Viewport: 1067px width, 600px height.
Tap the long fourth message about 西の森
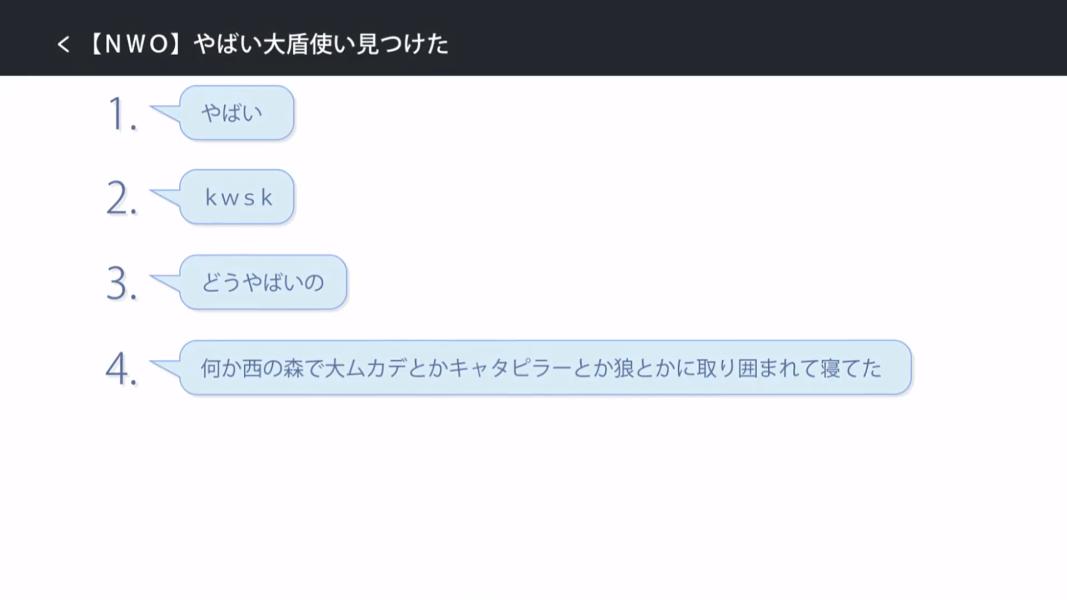(x=545, y=368)
